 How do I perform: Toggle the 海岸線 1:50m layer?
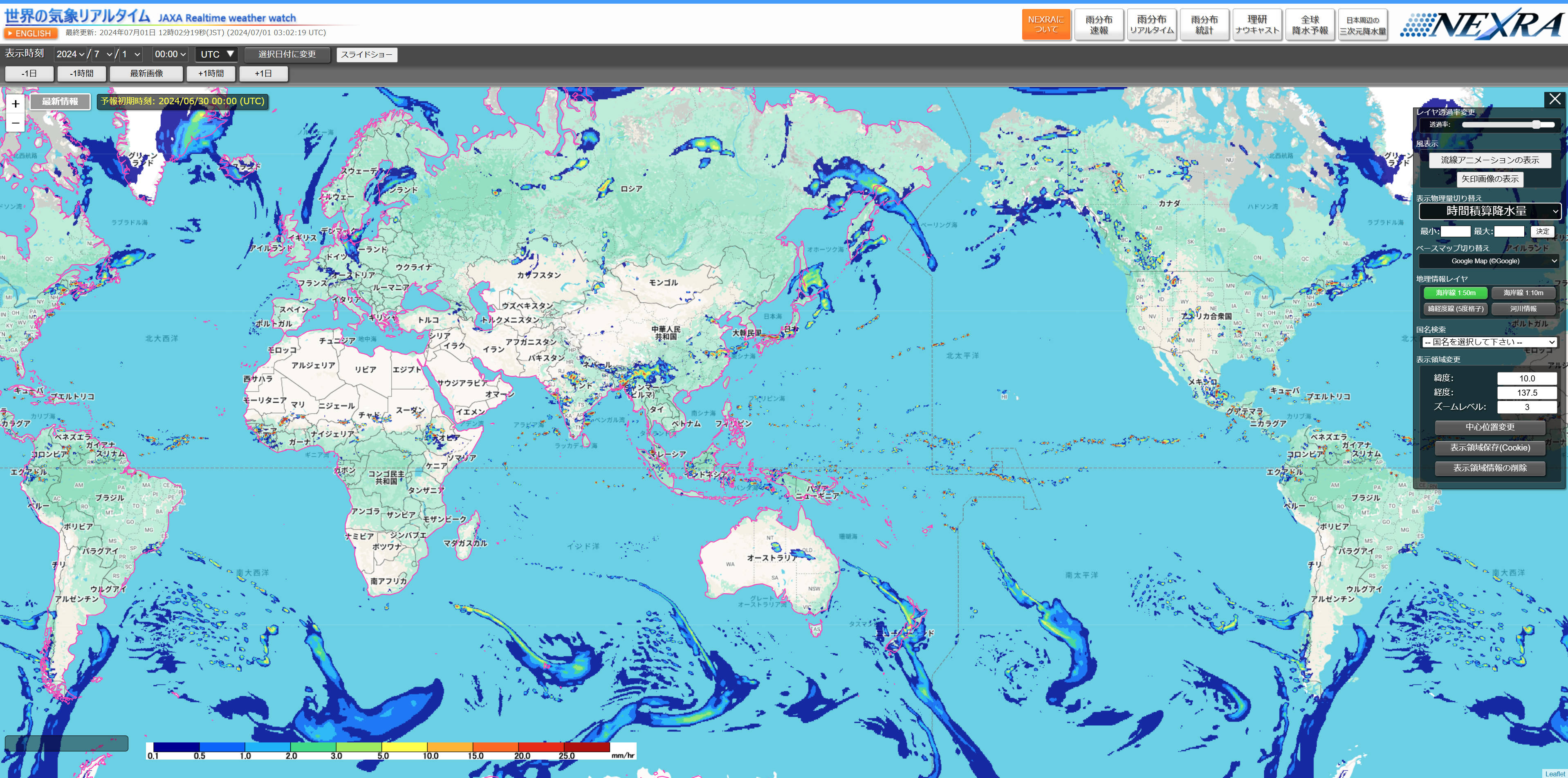click(x=1456, y=293)
